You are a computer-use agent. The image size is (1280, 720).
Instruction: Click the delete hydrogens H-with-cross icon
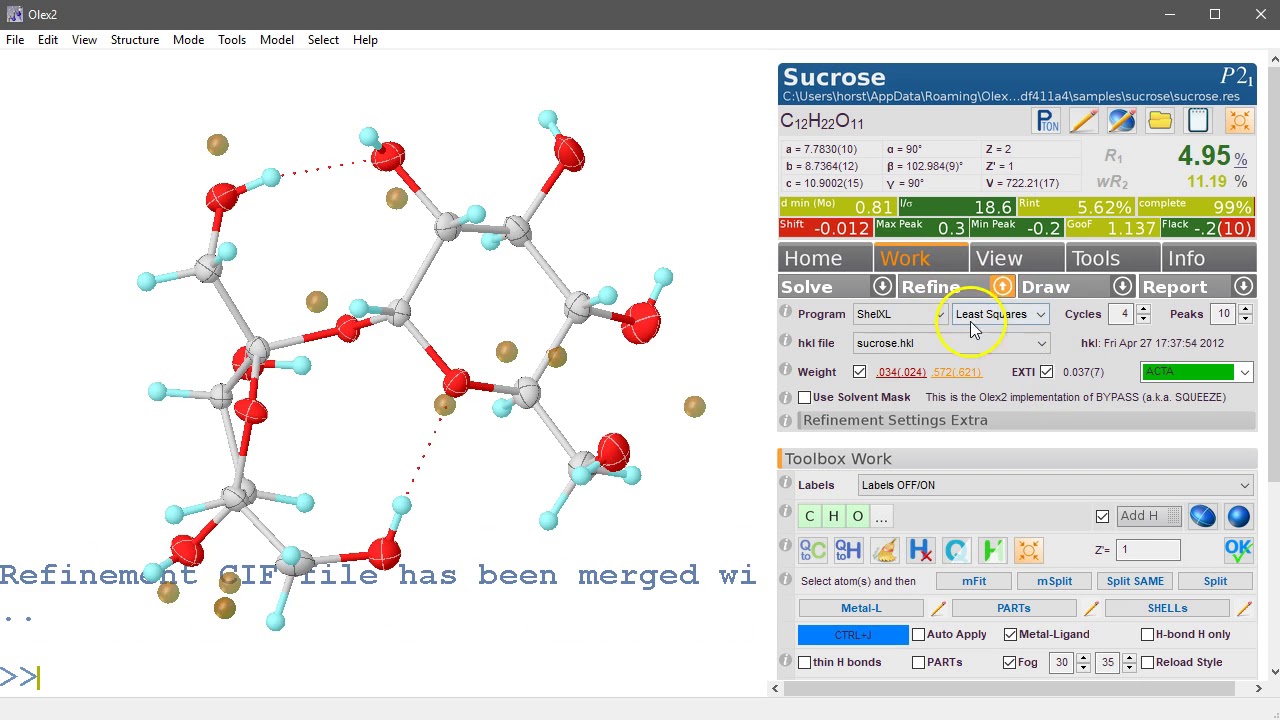[x=920, y=550]
